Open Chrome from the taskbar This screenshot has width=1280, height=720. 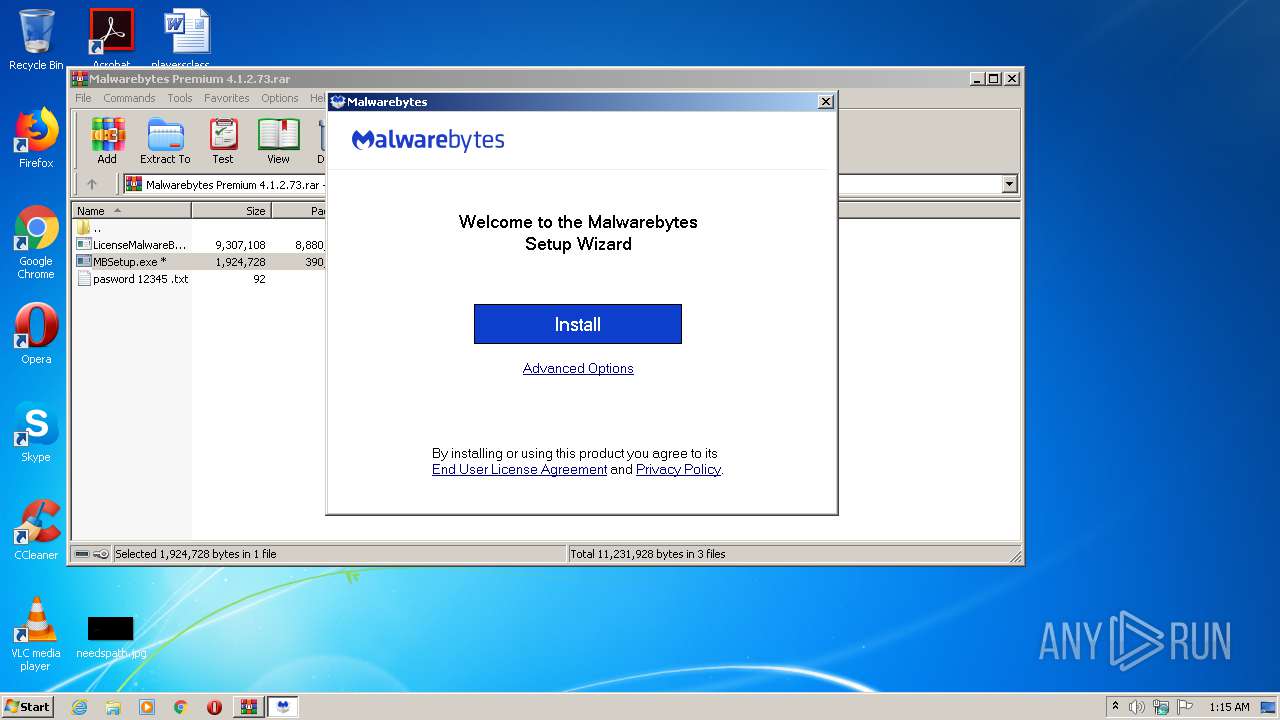(181, 707)
